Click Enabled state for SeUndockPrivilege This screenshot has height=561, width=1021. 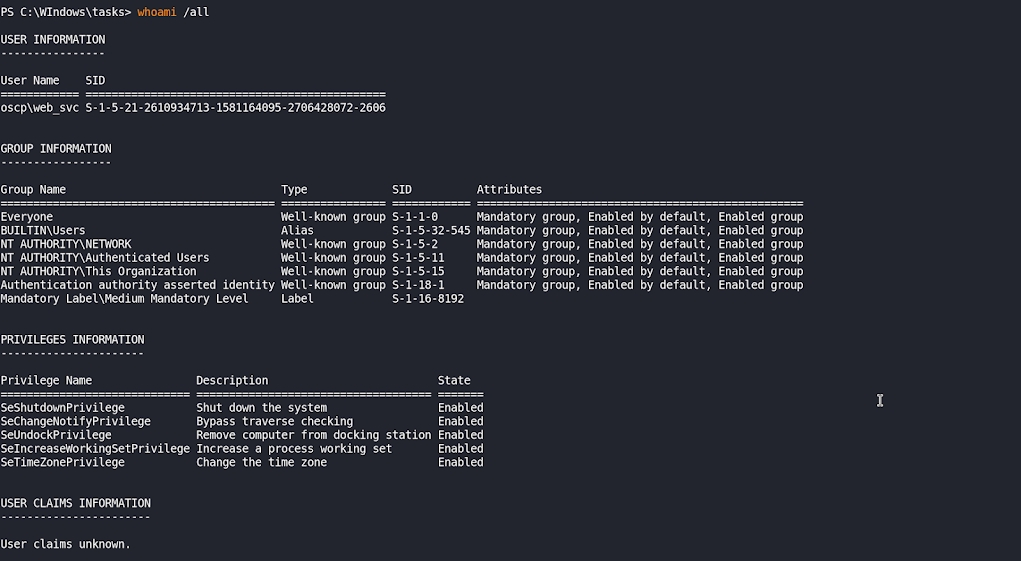pyautogui.click(x=460, y=435)
